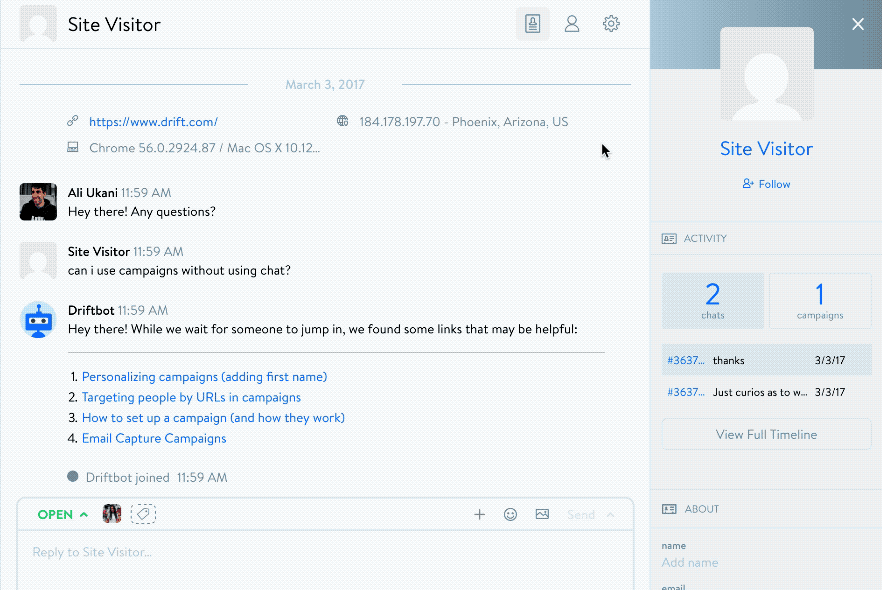The image size is (882, 590).
Task: Click the Driftbot robot avatar
Action: [38, 319]
